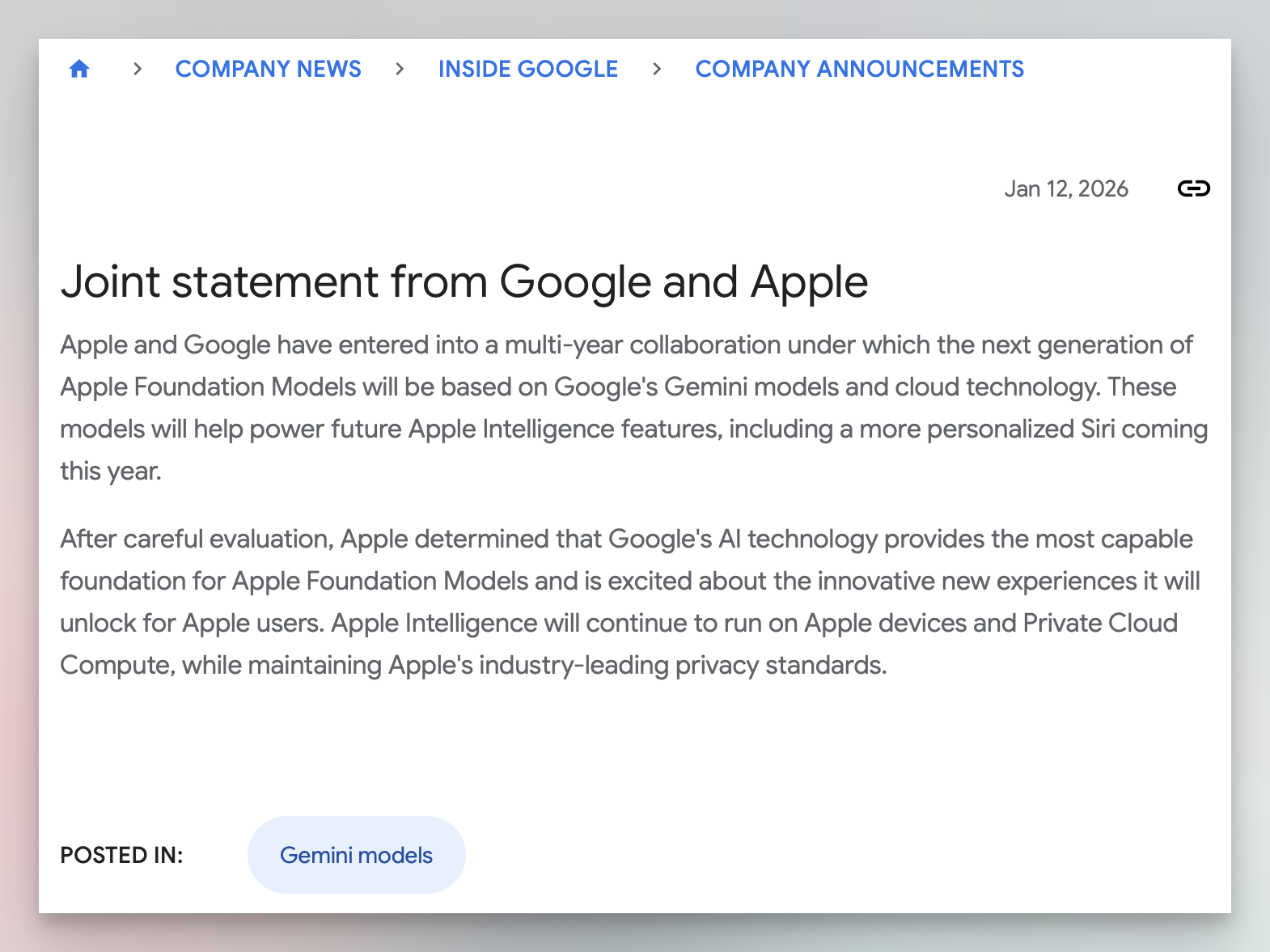Viewport: 1270px width, 952px height.
Task: Click the Joint statement headline
Action: point(464,281)
